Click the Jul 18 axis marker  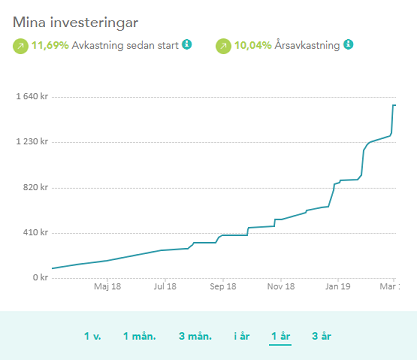(165, 286)
